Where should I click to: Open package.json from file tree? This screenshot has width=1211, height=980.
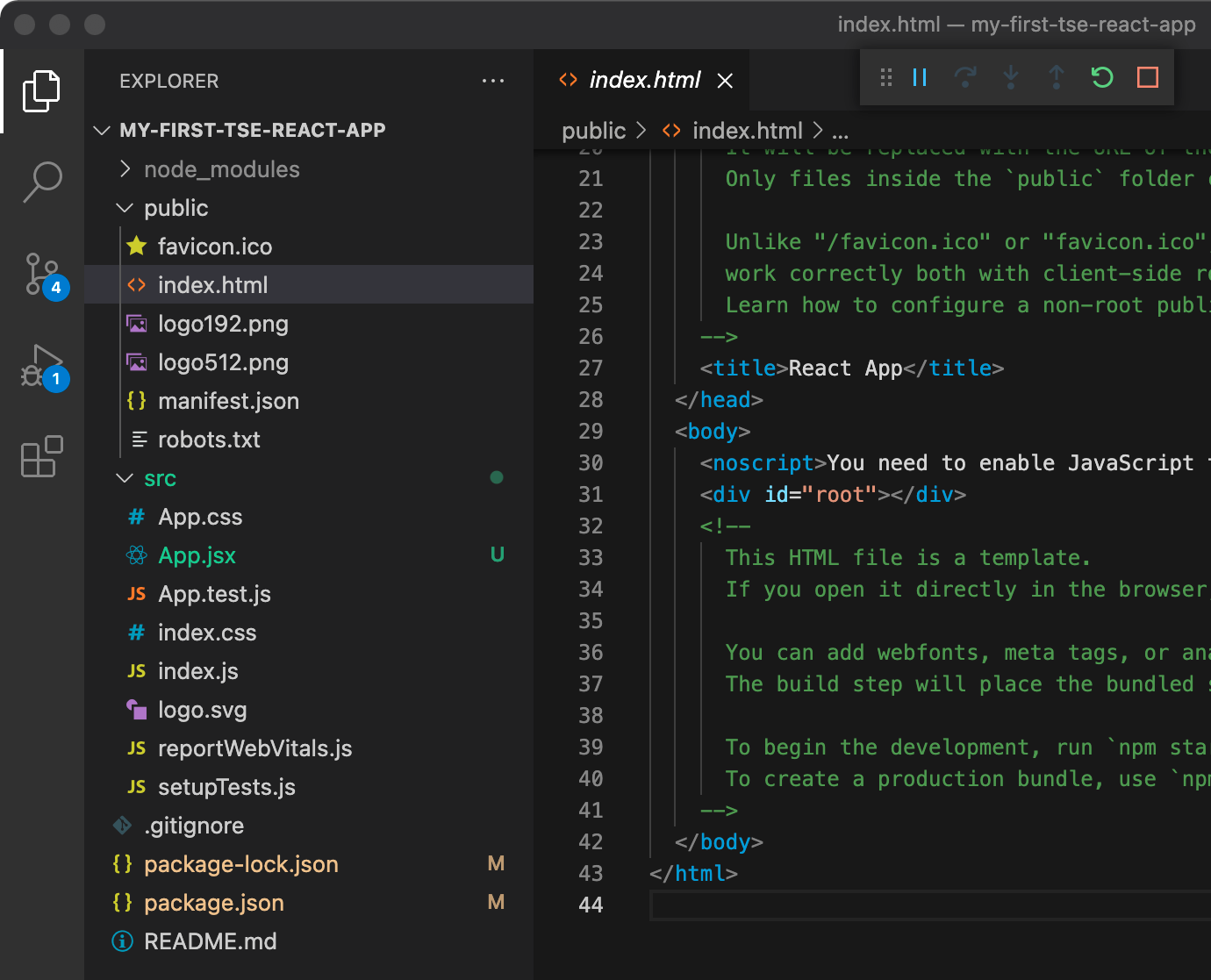213,903
